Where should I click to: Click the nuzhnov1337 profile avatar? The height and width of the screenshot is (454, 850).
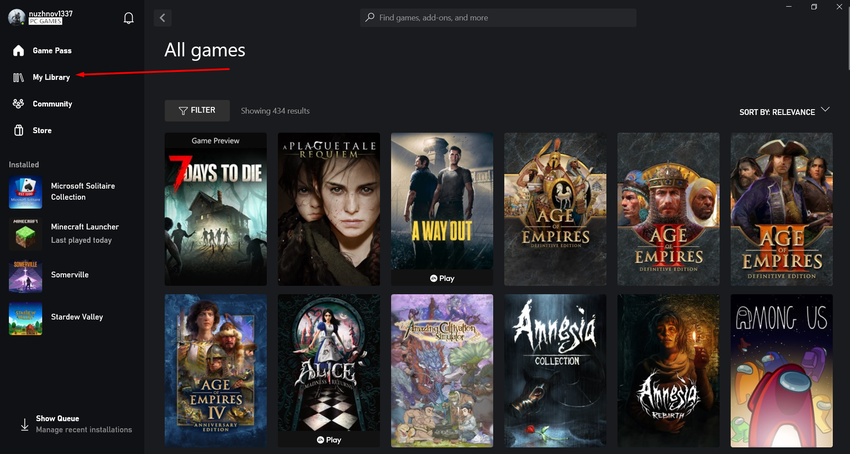(16, 19)
